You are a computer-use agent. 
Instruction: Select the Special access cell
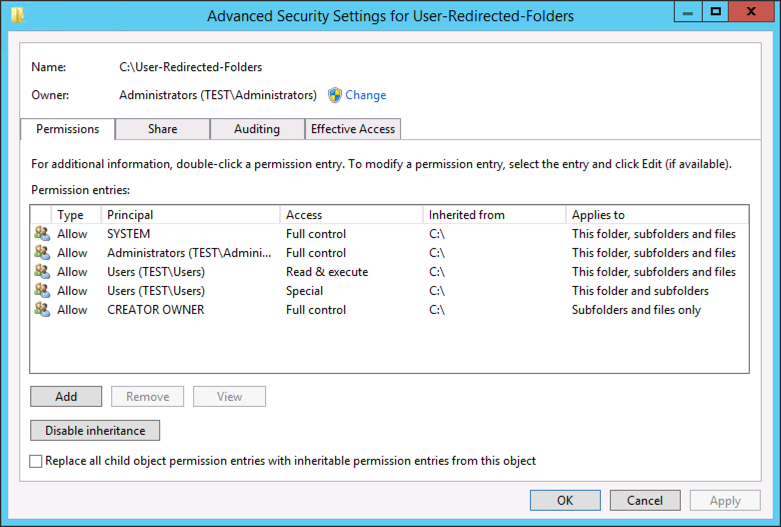tap(304, 291)
